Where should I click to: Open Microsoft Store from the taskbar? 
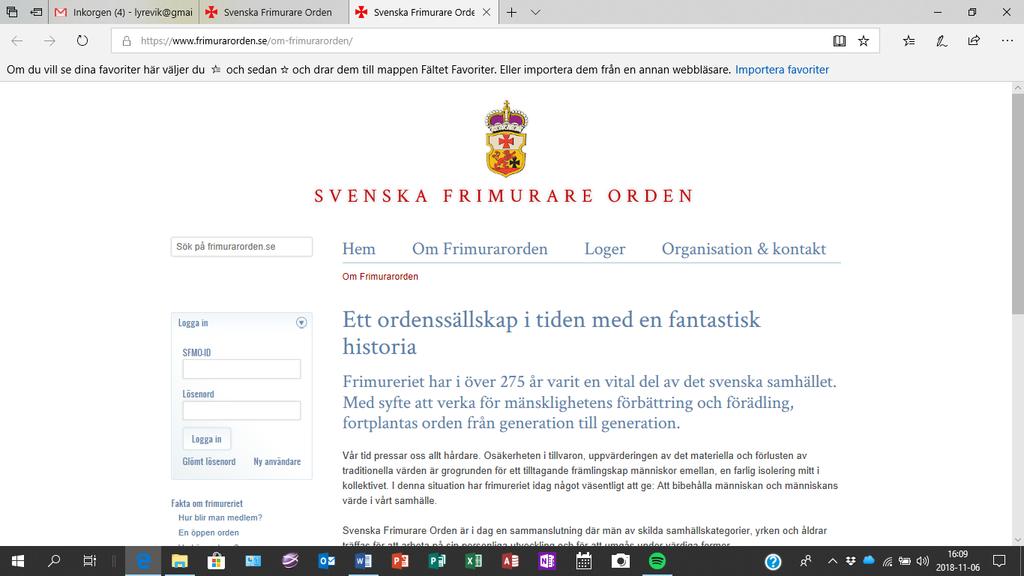[x=216, y=561]
